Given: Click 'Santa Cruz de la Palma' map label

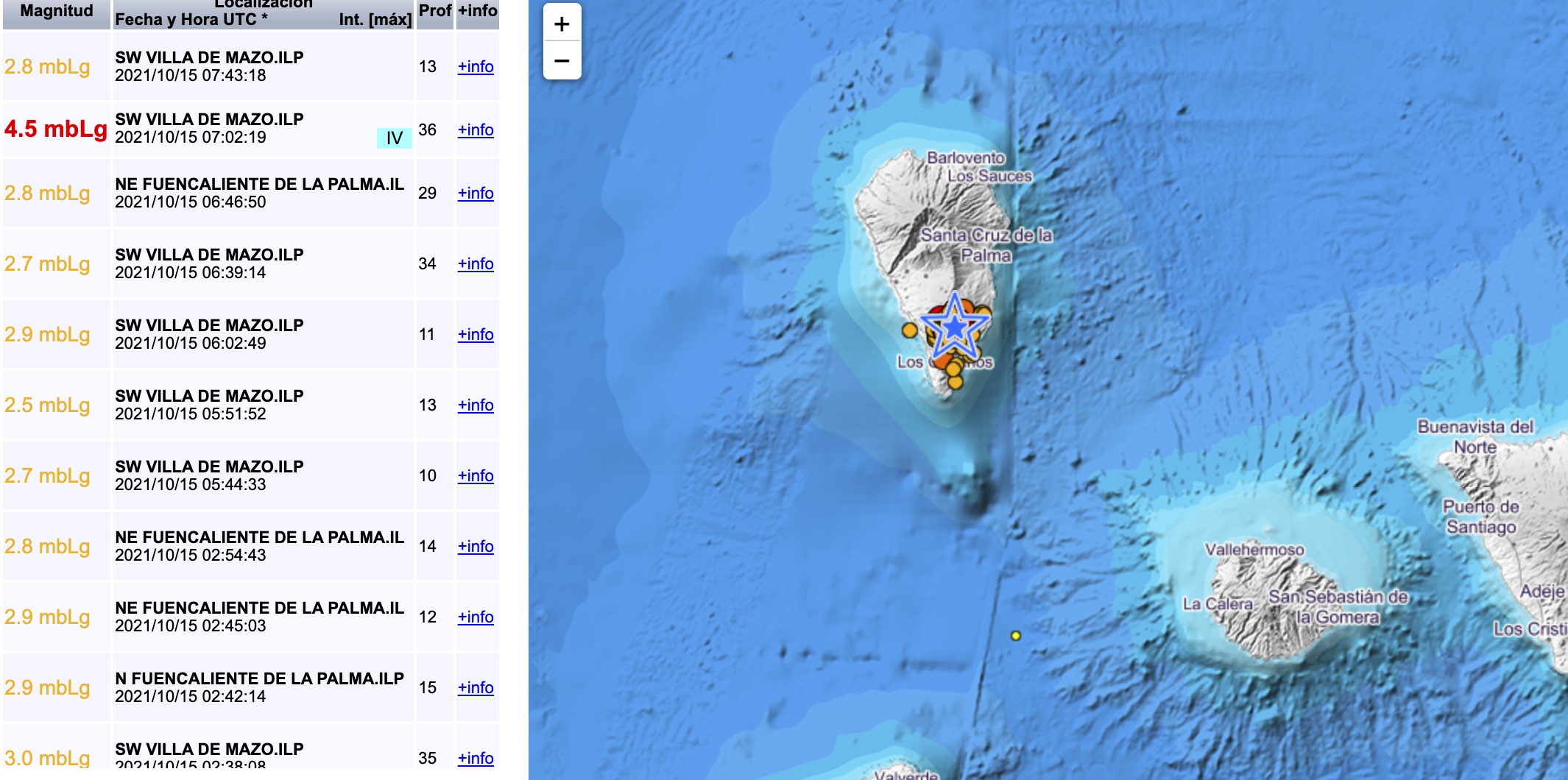Looking at the screenshot, I should coord(986,245).
